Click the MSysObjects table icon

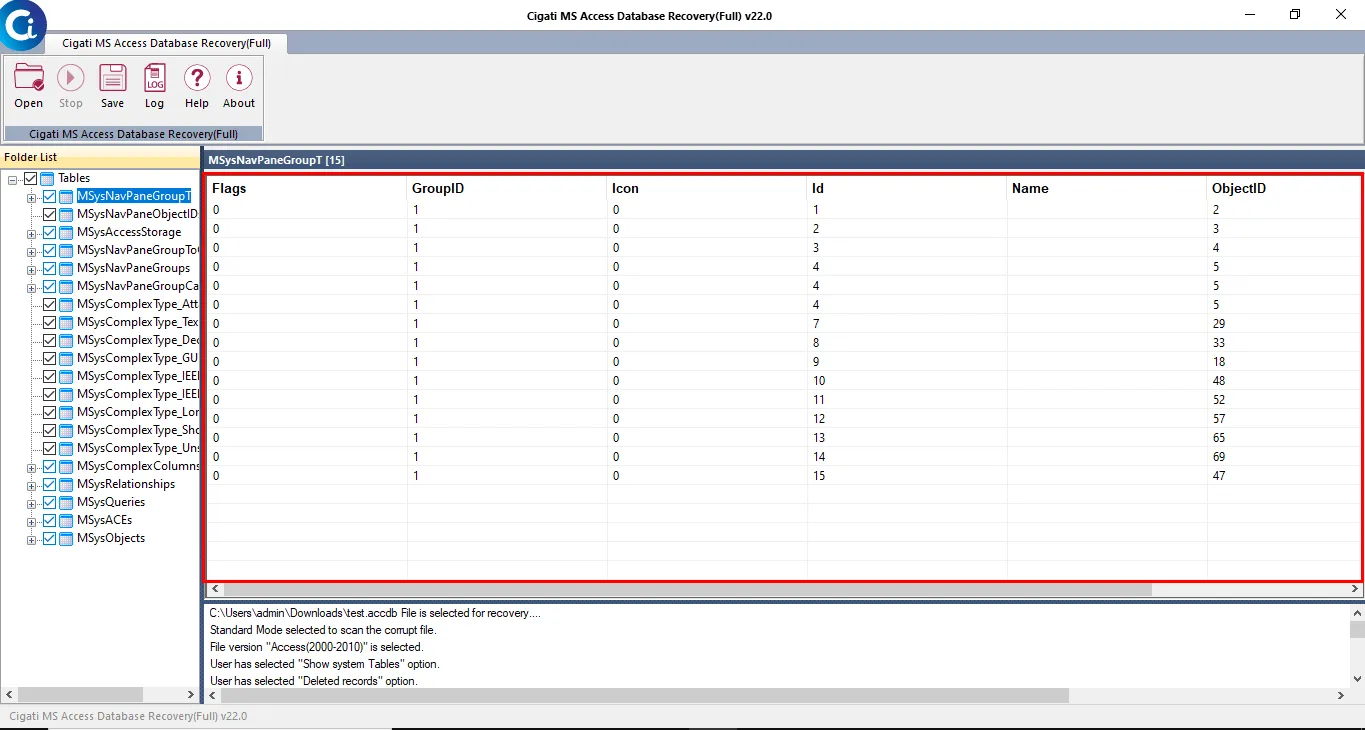[67, 538]
